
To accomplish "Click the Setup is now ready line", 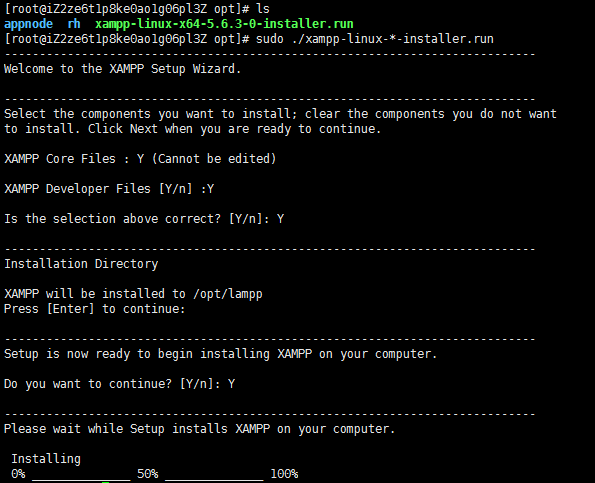I will tap(220, 354).
